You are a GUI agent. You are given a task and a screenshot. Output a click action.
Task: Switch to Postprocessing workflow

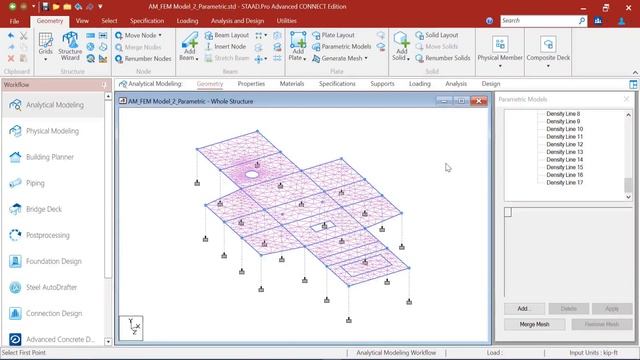[x=53, y=236]
